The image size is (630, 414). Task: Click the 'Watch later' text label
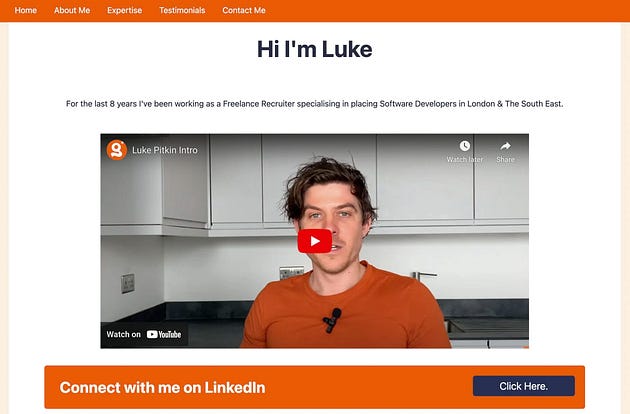pyautogui.click(x=465, y=160)
